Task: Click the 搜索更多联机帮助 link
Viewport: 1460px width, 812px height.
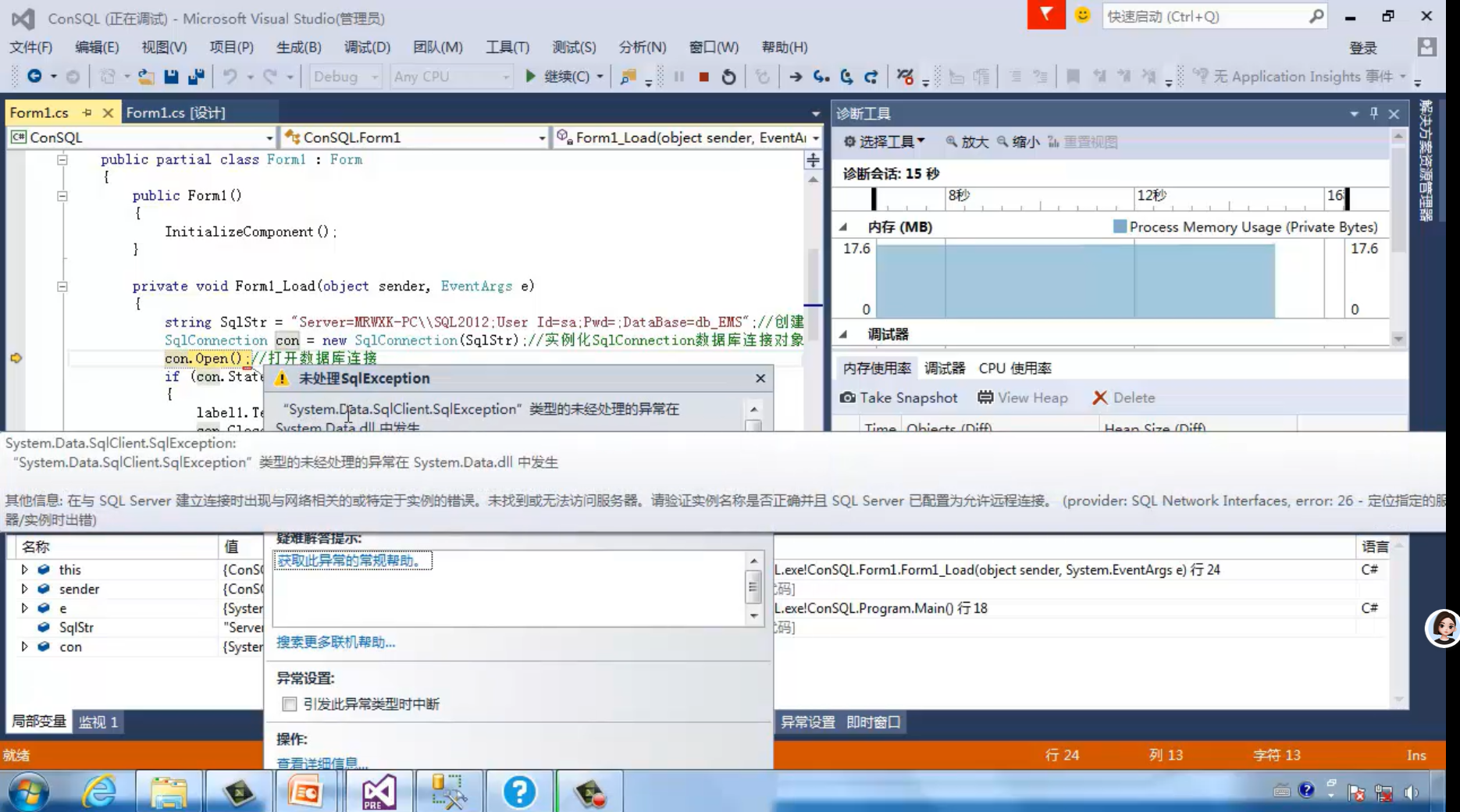Action: pyautogui.click(x=336, y=642)
